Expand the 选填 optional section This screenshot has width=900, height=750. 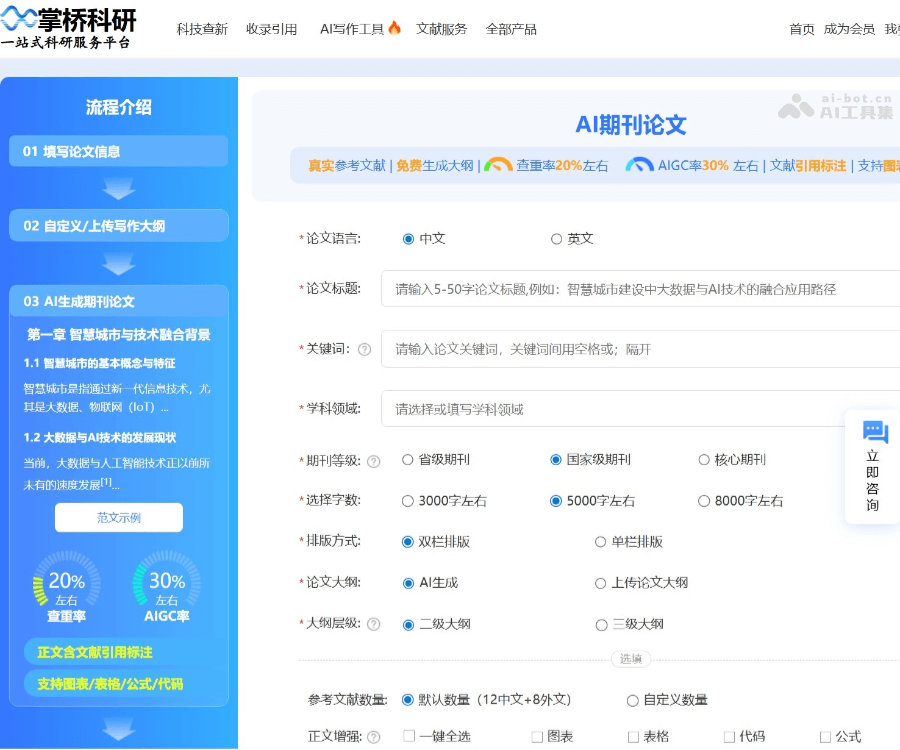pyautogui.click(x=630, y=659)
